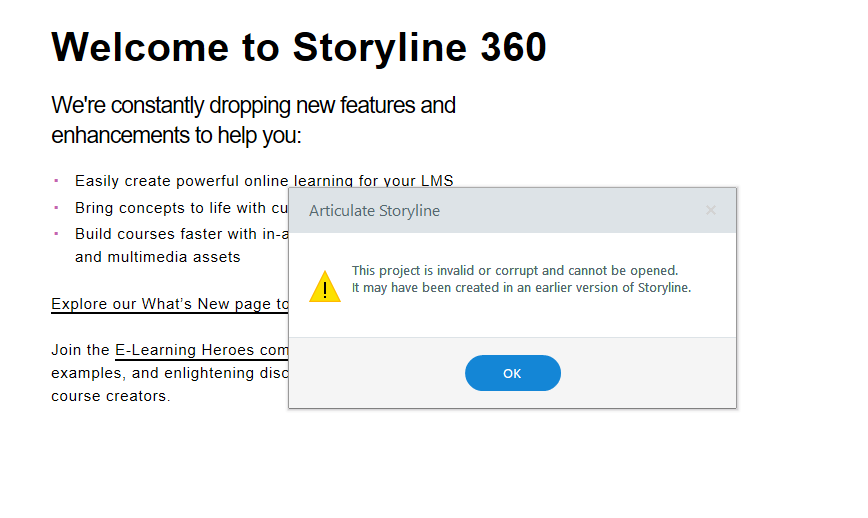Click the 'and multimedia assets' text line
Screen dimensions: 868x518
click(x=157, y=257)
